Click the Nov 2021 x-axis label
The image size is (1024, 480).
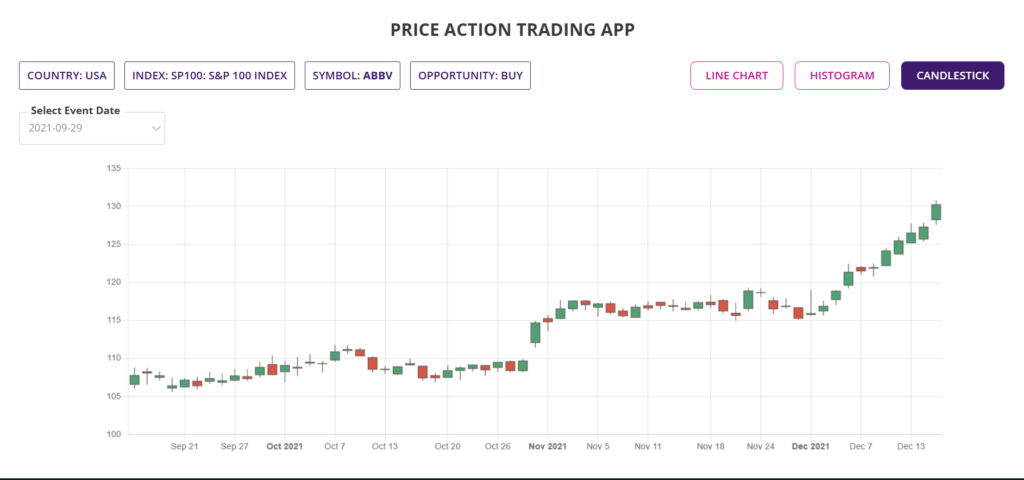click(x=548, y=446)
